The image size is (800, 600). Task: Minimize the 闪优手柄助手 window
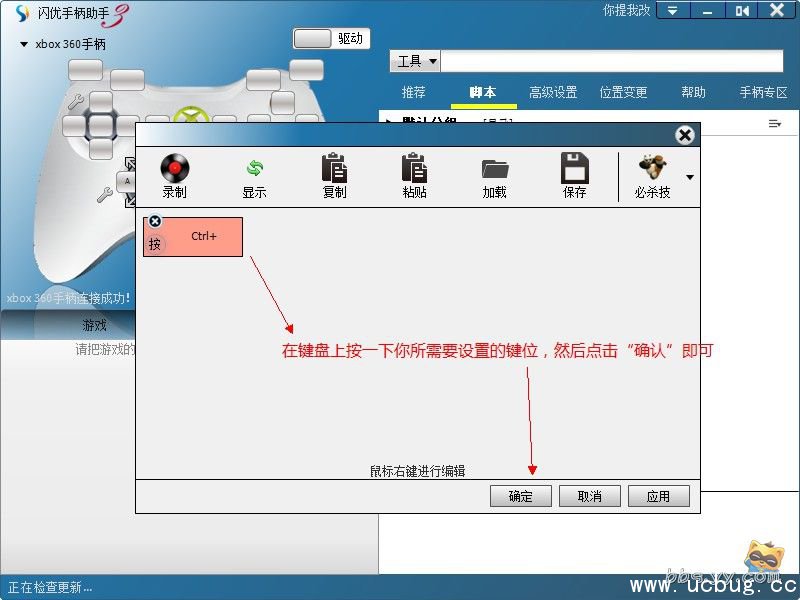click(707, 10)
